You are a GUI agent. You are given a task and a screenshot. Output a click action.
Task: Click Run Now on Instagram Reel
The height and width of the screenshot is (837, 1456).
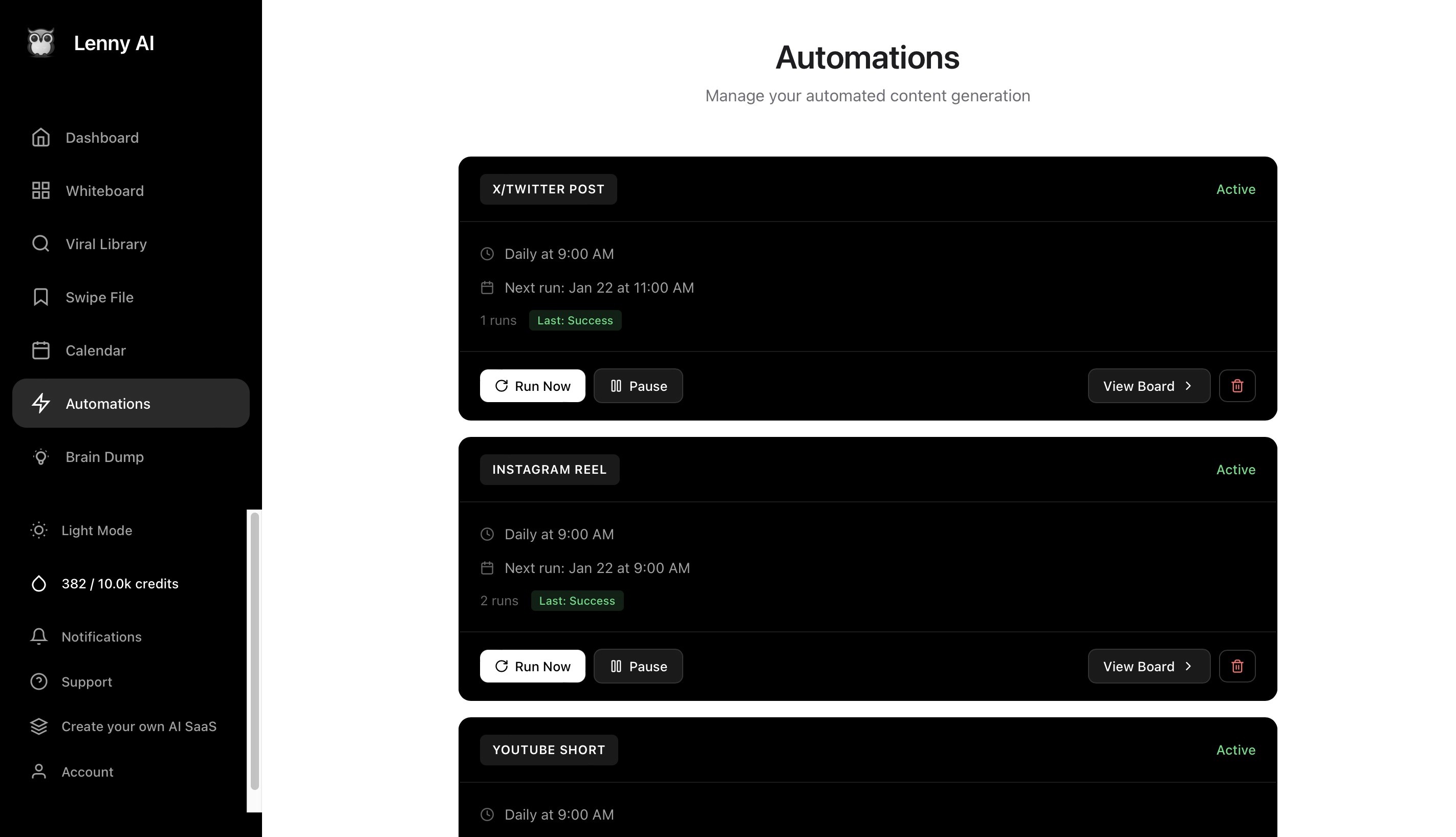tap(532, 666)
